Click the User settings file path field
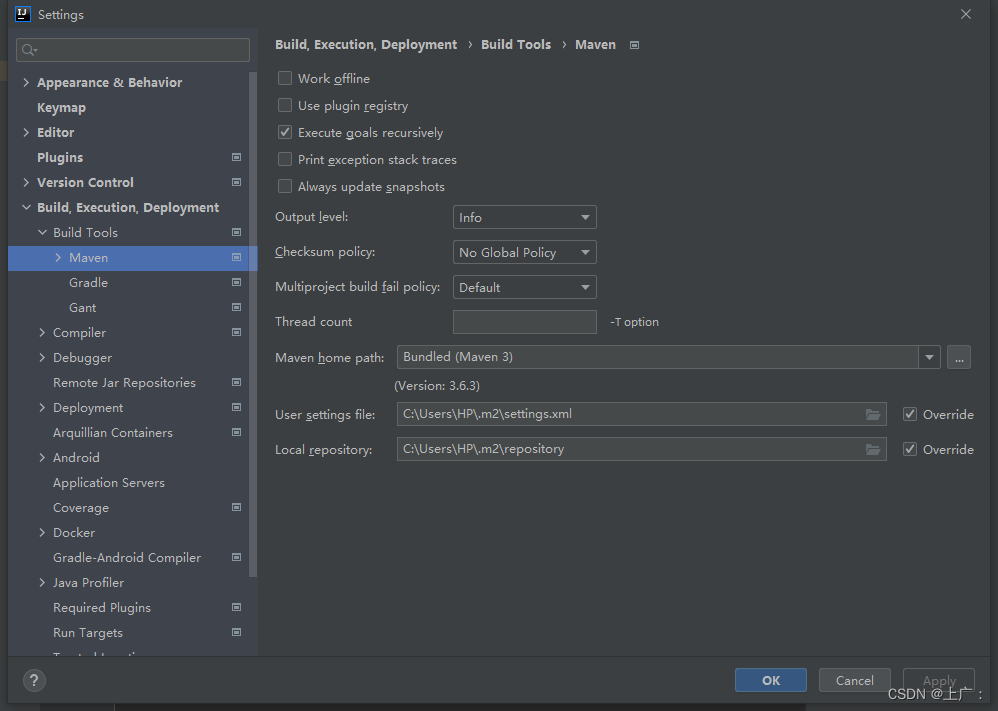 point(642,414)
